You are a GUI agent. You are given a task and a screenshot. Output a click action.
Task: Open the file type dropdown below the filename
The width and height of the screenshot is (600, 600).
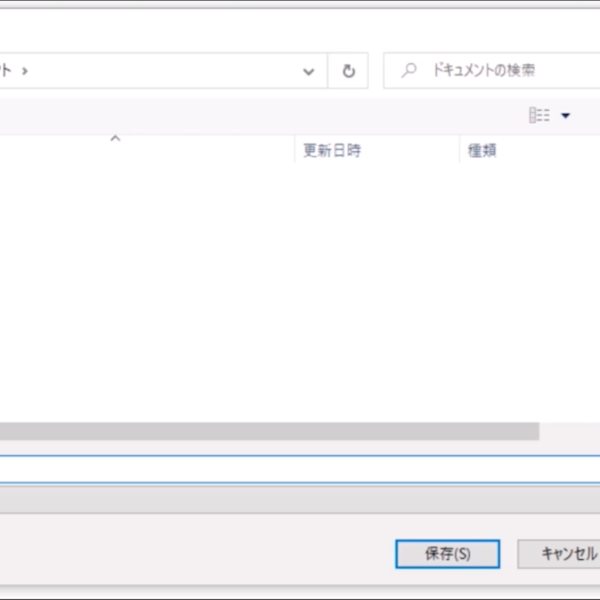[300, 499]
